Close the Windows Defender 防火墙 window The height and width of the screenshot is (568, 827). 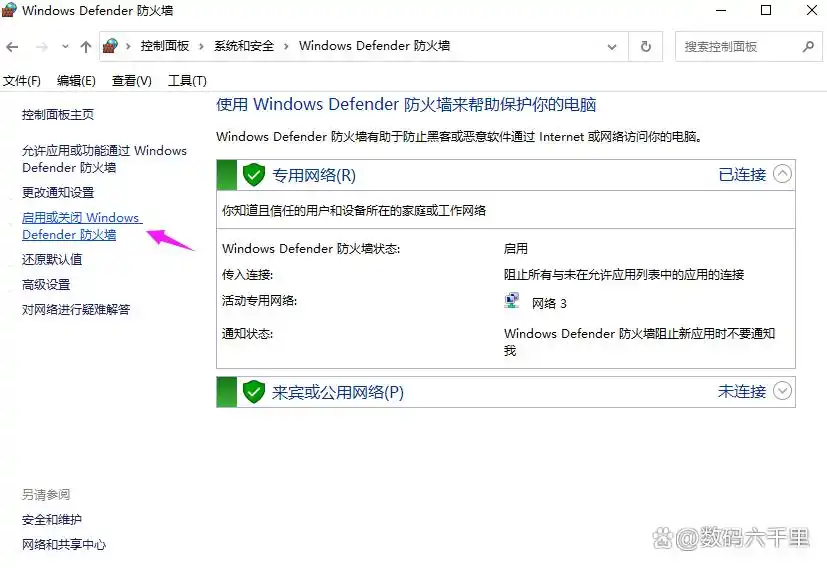(x=812, y=10)
